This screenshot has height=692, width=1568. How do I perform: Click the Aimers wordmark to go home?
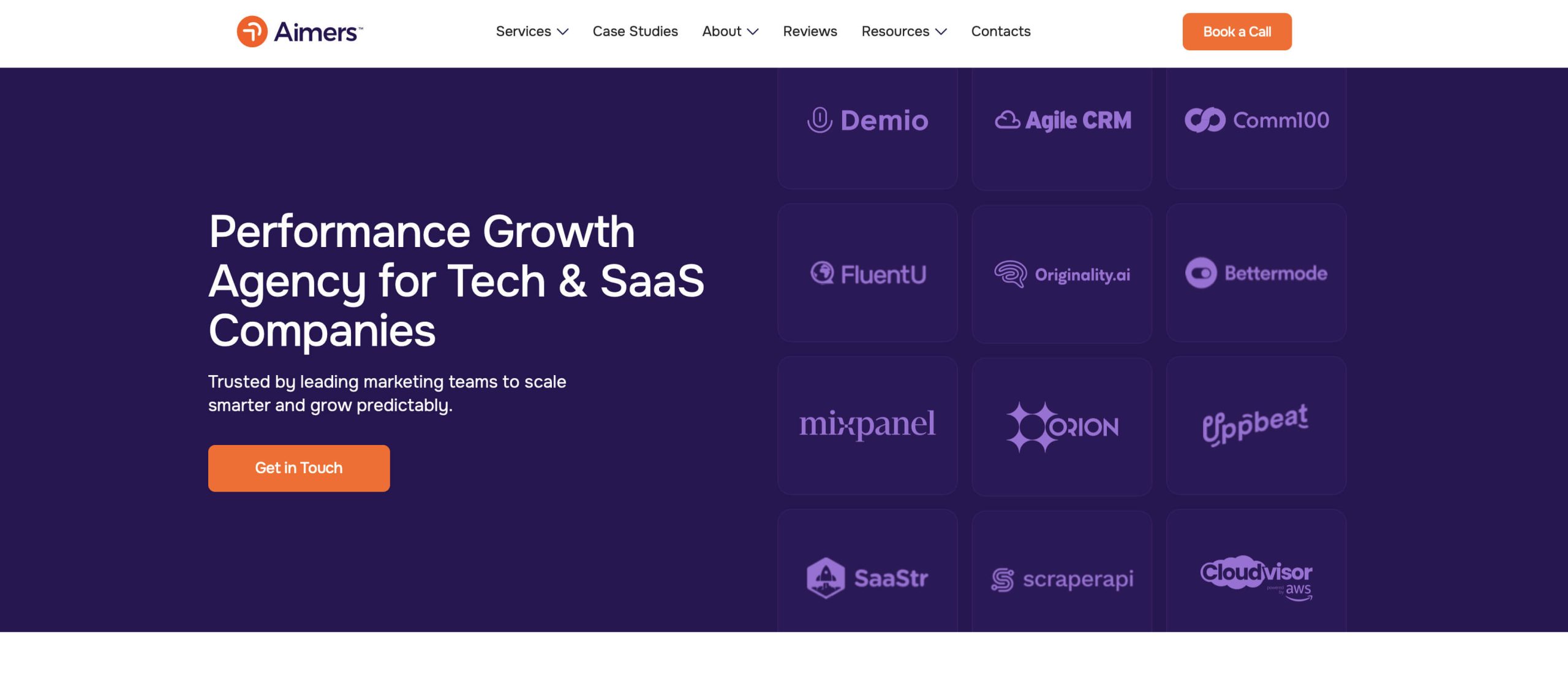pyautogui.click(x=318, y=32)
